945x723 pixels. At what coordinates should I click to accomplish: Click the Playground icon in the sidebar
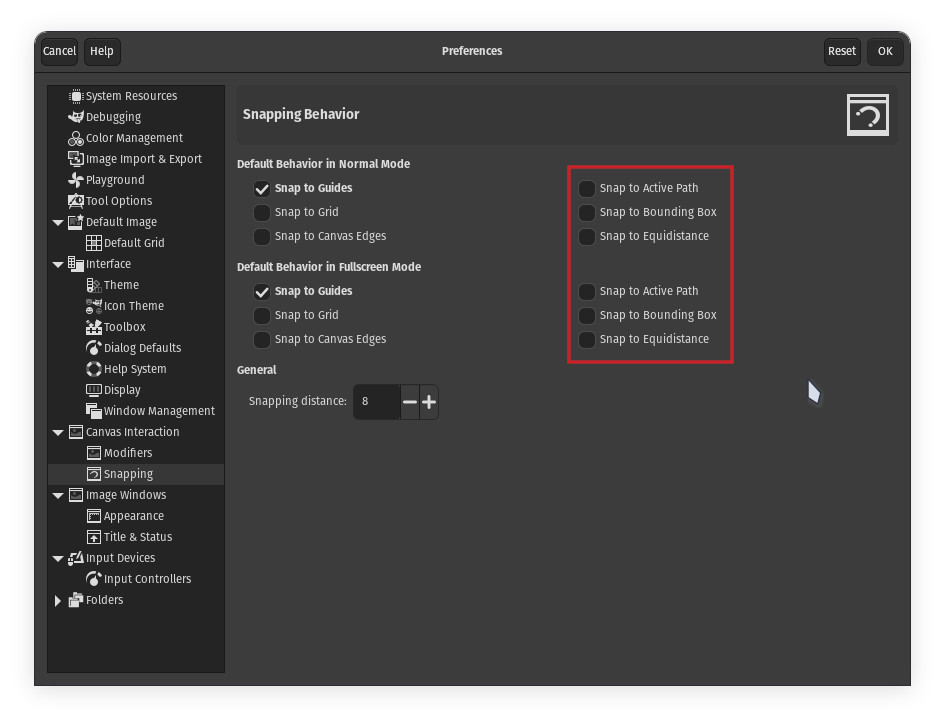coord(77,180)
